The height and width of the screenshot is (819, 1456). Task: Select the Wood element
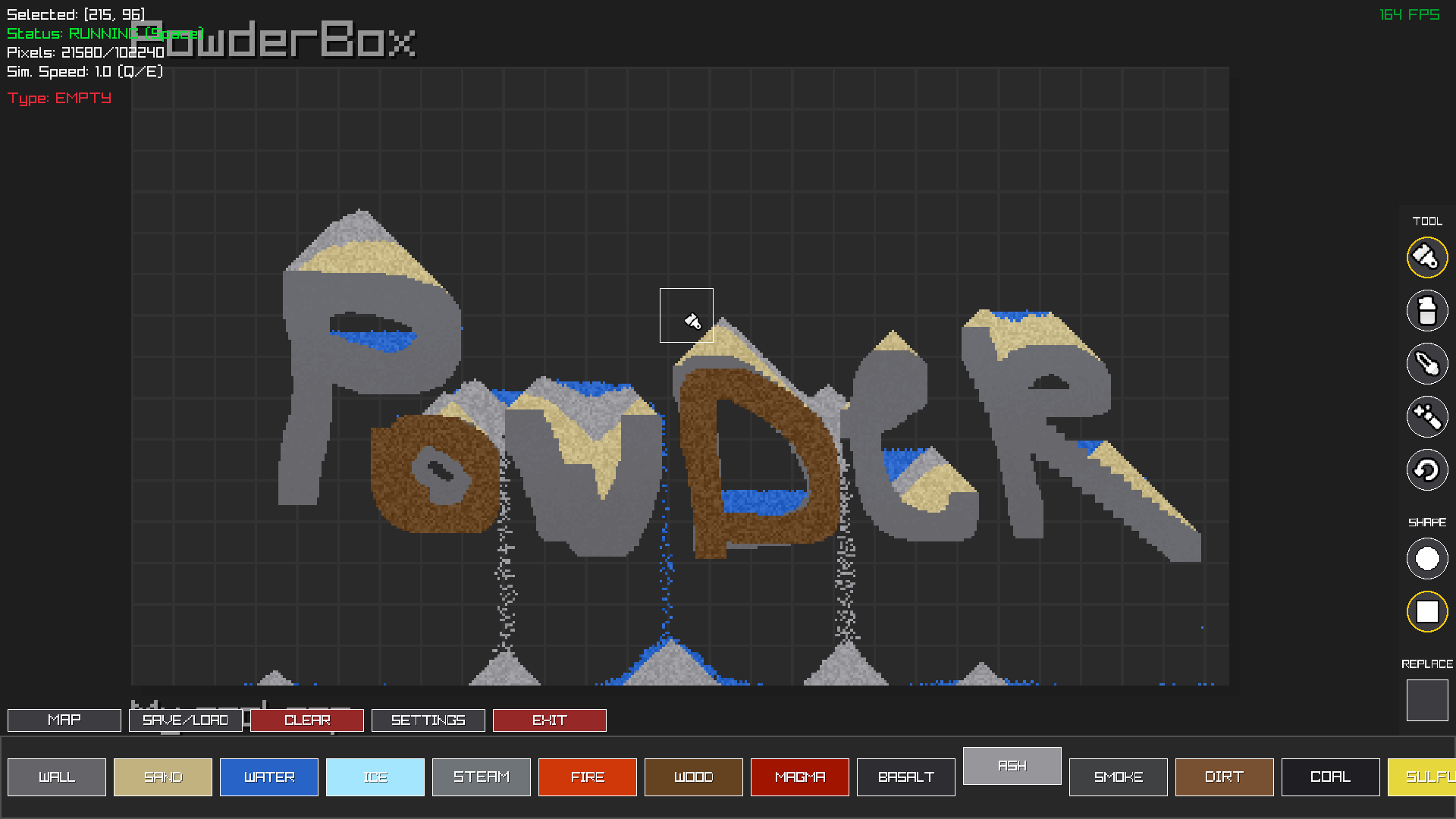click(694, 777)
